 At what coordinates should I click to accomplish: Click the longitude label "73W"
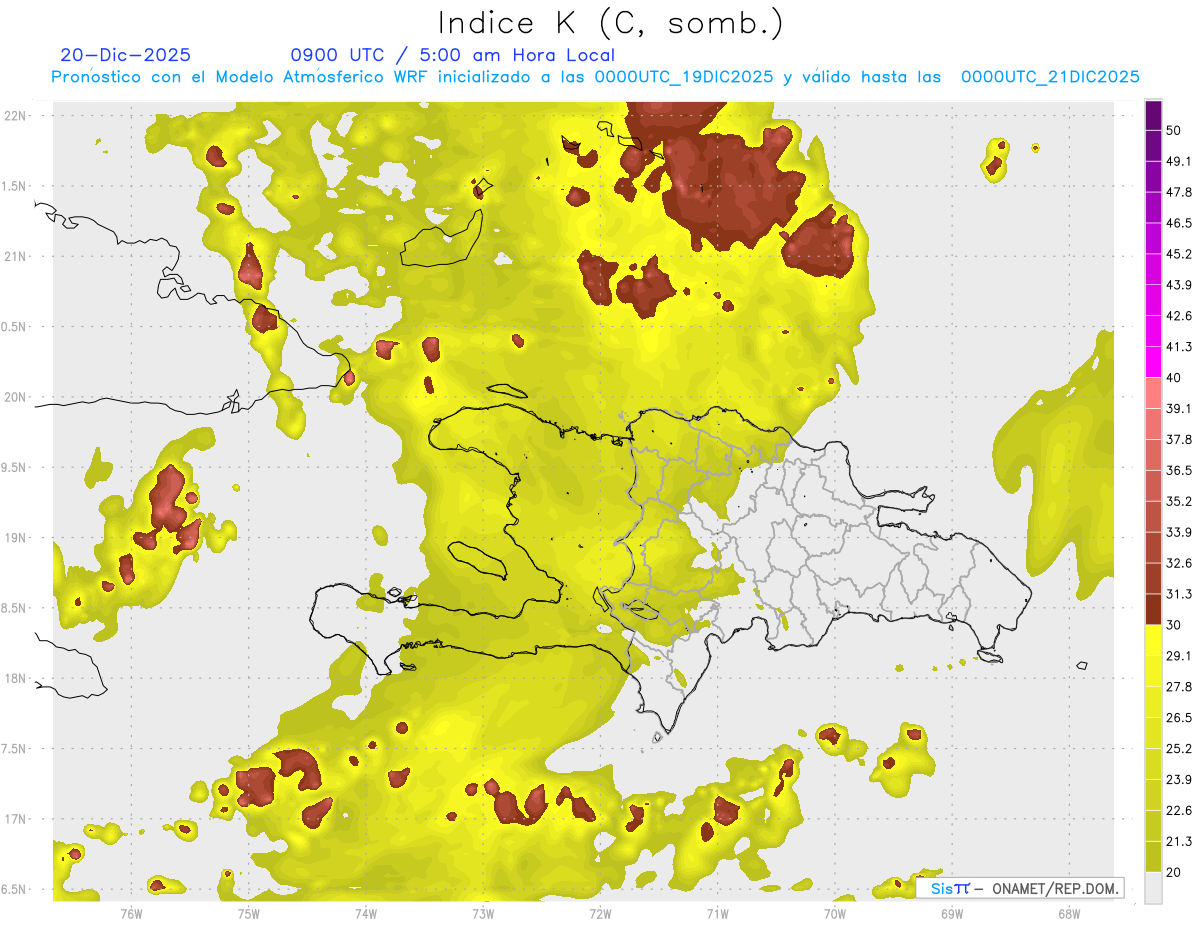tap(483, 913)
